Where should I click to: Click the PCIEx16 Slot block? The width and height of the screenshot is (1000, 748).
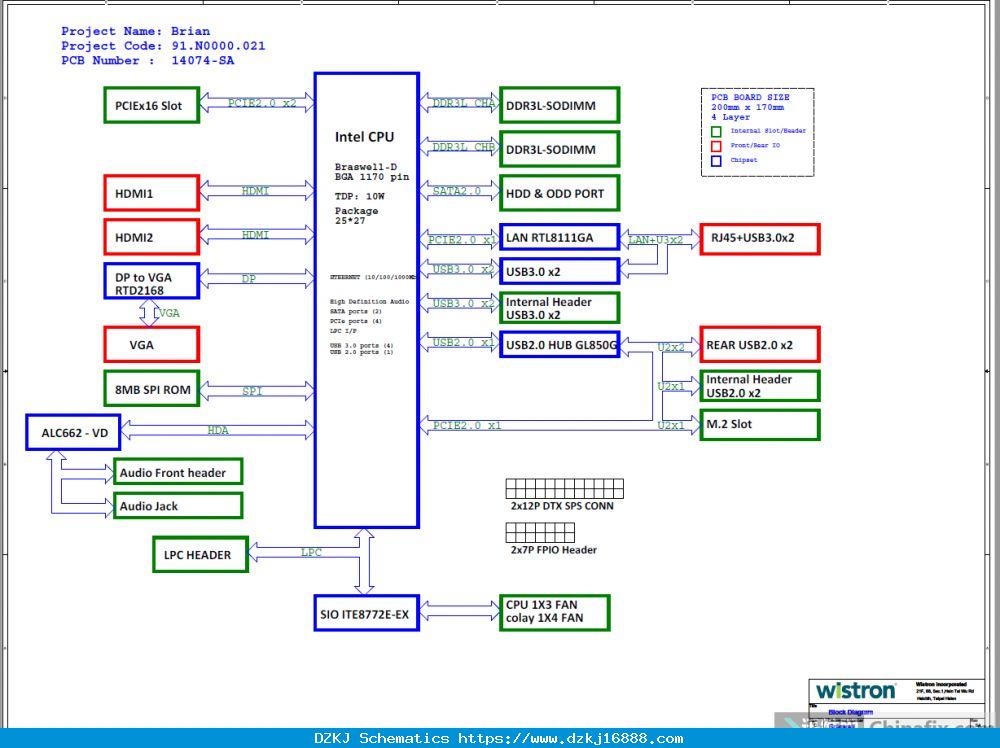152,105
